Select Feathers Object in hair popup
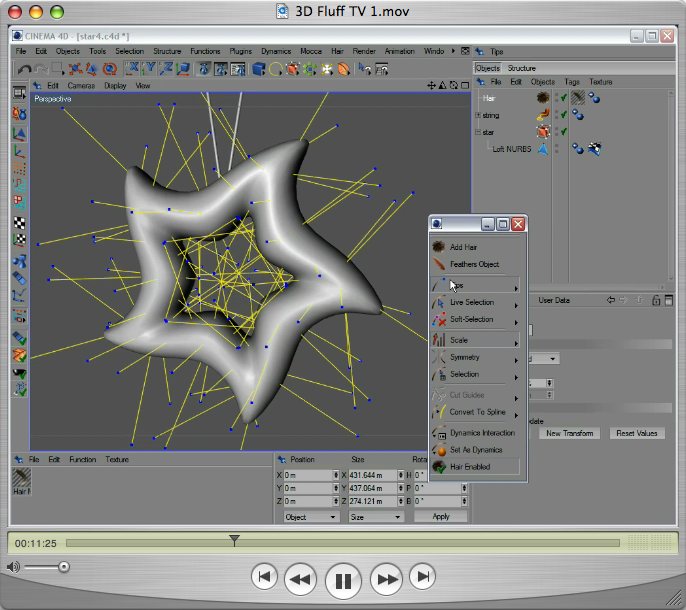 point(474,264)
